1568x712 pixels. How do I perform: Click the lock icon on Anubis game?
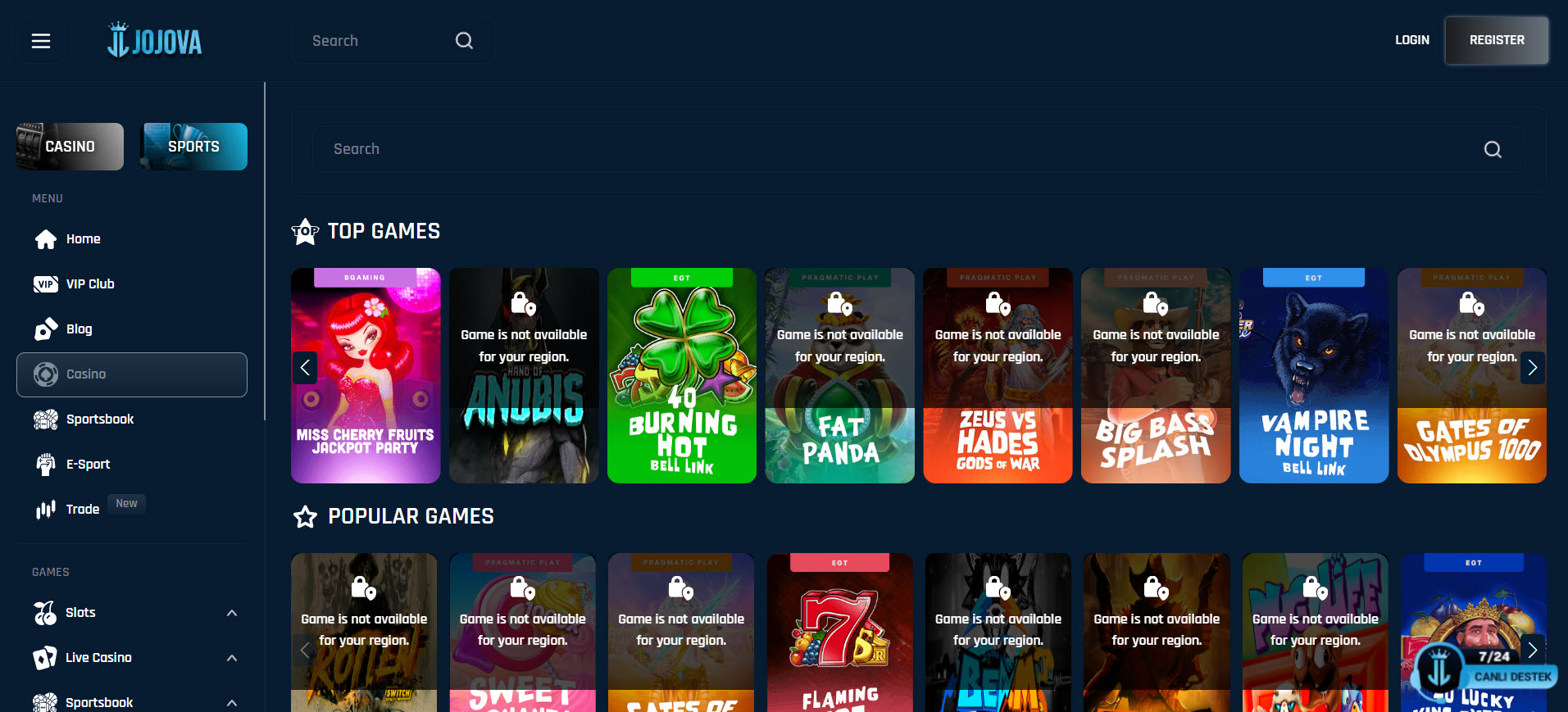point(523,304)
